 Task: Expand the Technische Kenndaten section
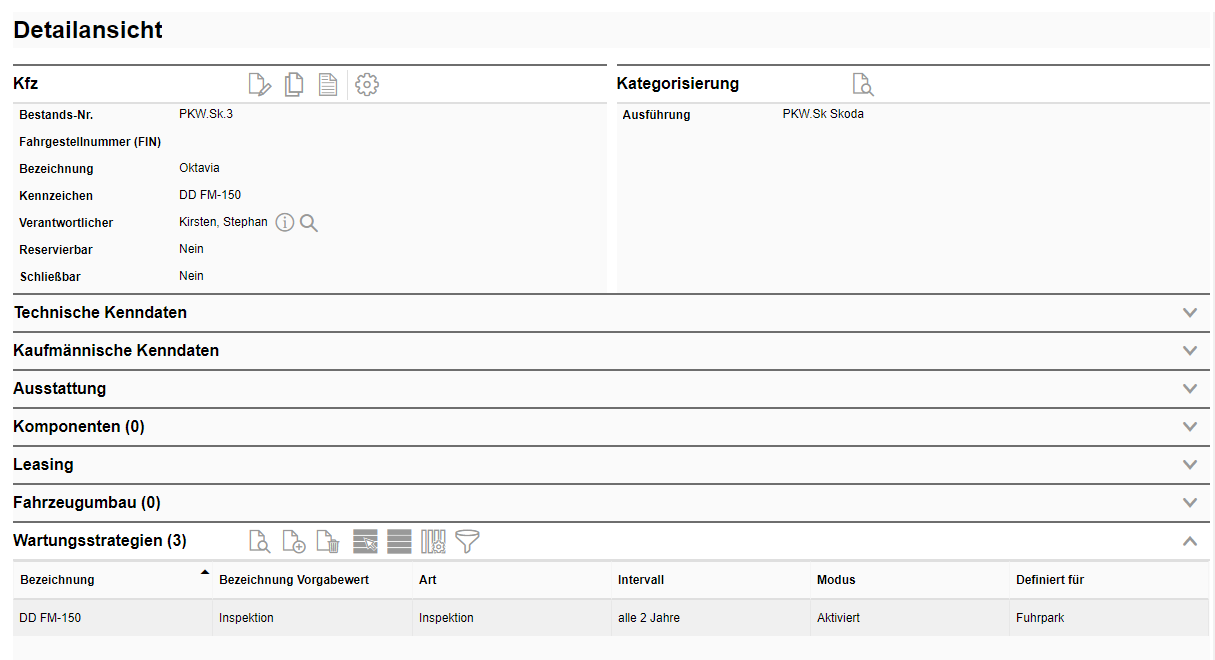(x=1189, y=313)
